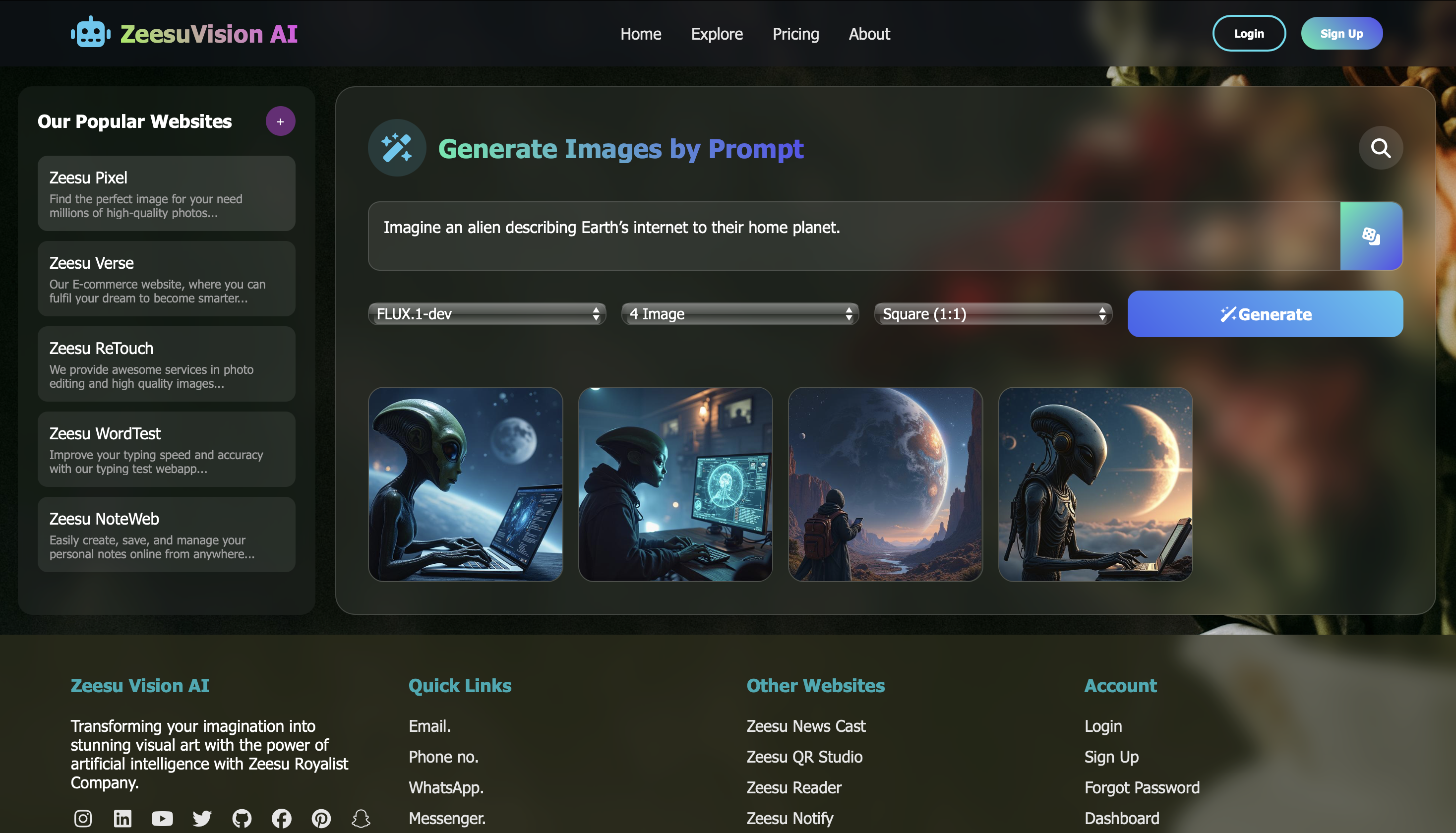Click into the prompt text area
The width and height of the screenshot is (1456, 833).
click(854, 236)
